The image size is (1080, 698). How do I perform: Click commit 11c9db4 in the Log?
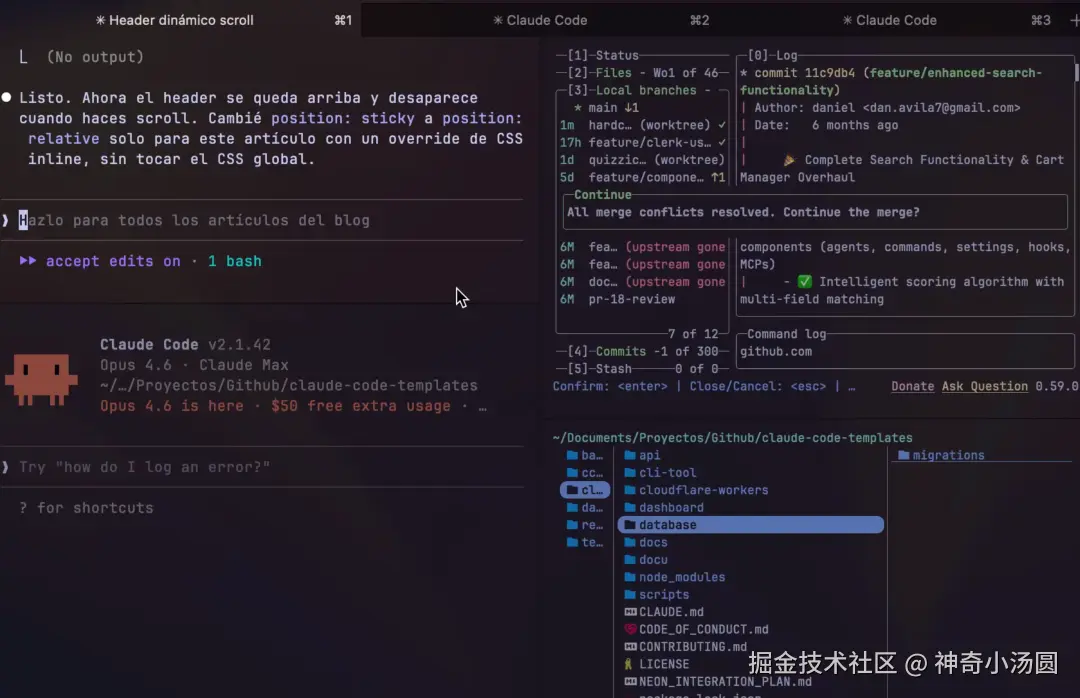pos(804,72)
